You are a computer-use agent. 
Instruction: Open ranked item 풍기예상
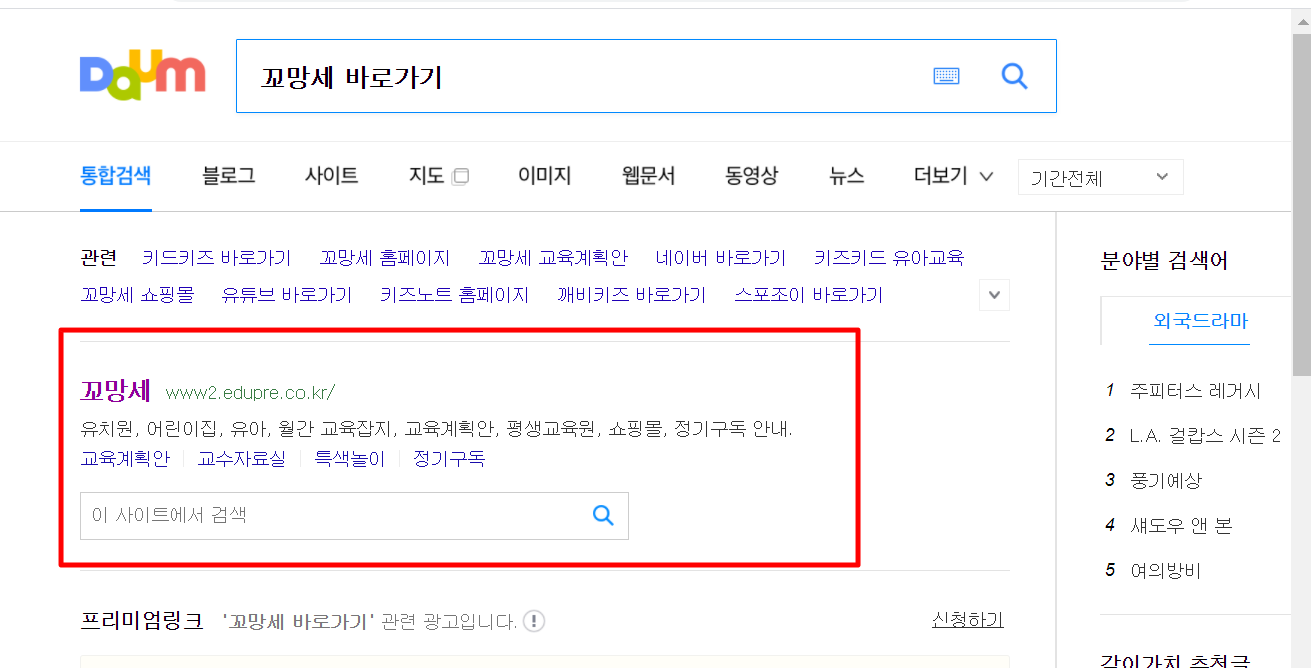[1166, 481]
